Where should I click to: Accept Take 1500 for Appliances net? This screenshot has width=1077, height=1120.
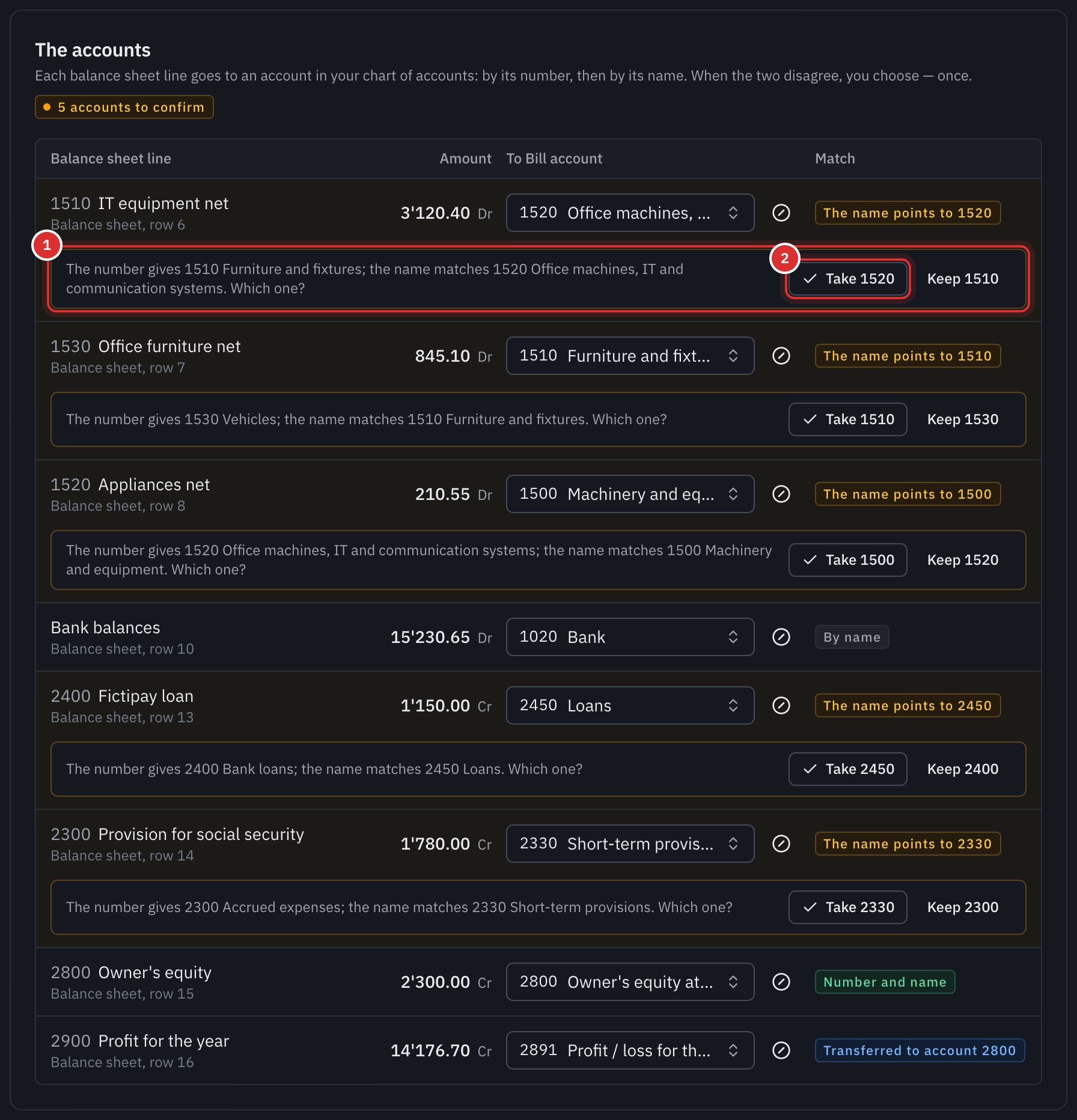tap(847, 560)
